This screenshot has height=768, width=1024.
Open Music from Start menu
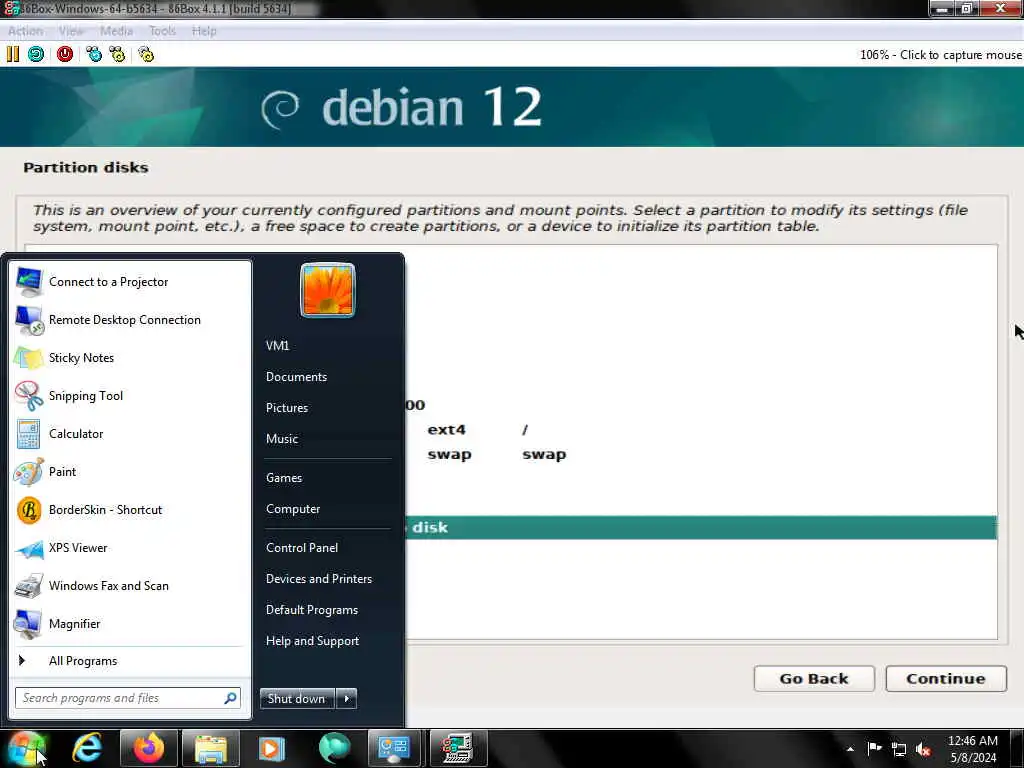[327, 439]
